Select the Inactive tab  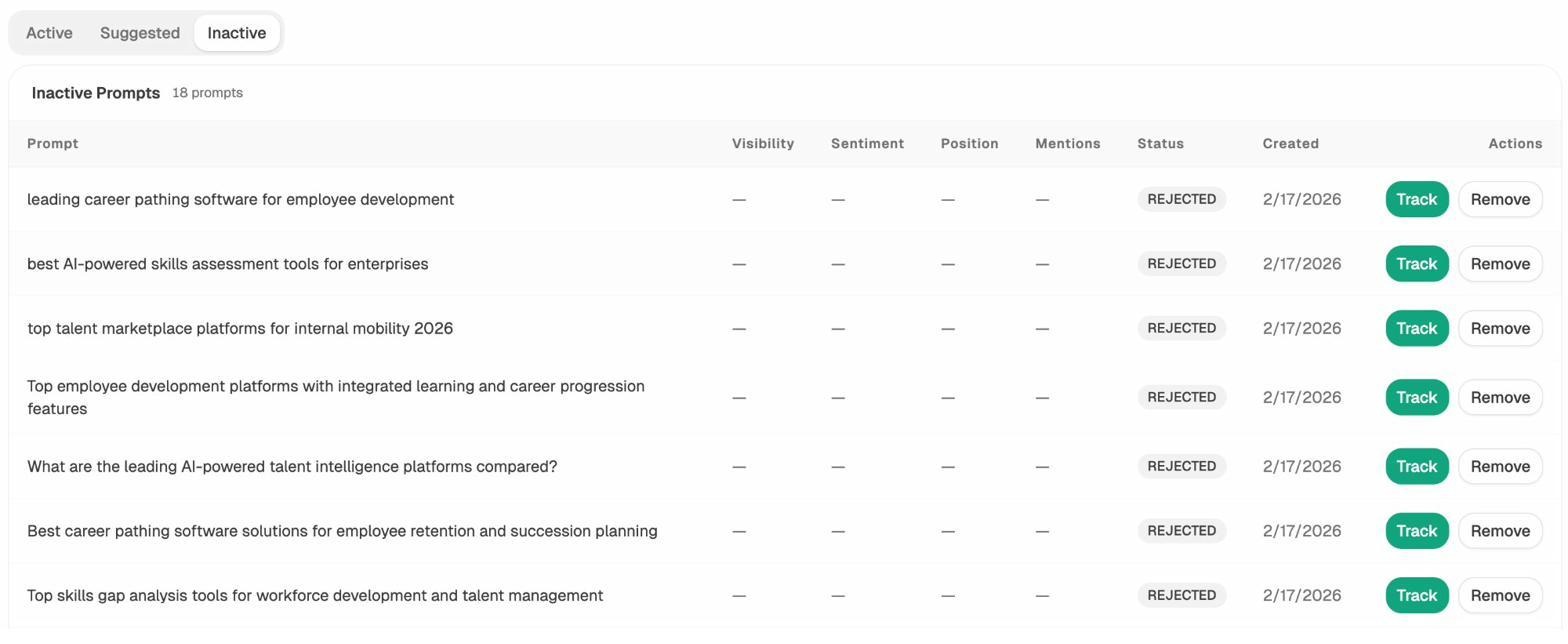[x=237, y=33]
